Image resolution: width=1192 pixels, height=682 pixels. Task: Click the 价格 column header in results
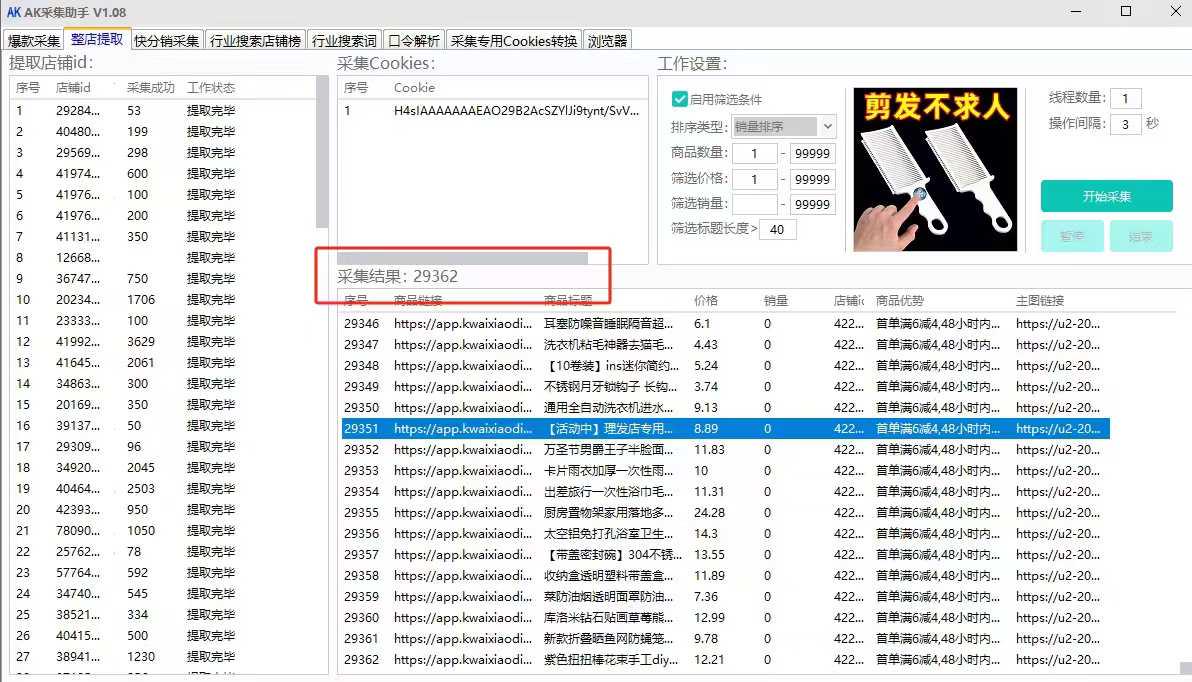pos(706,301)
